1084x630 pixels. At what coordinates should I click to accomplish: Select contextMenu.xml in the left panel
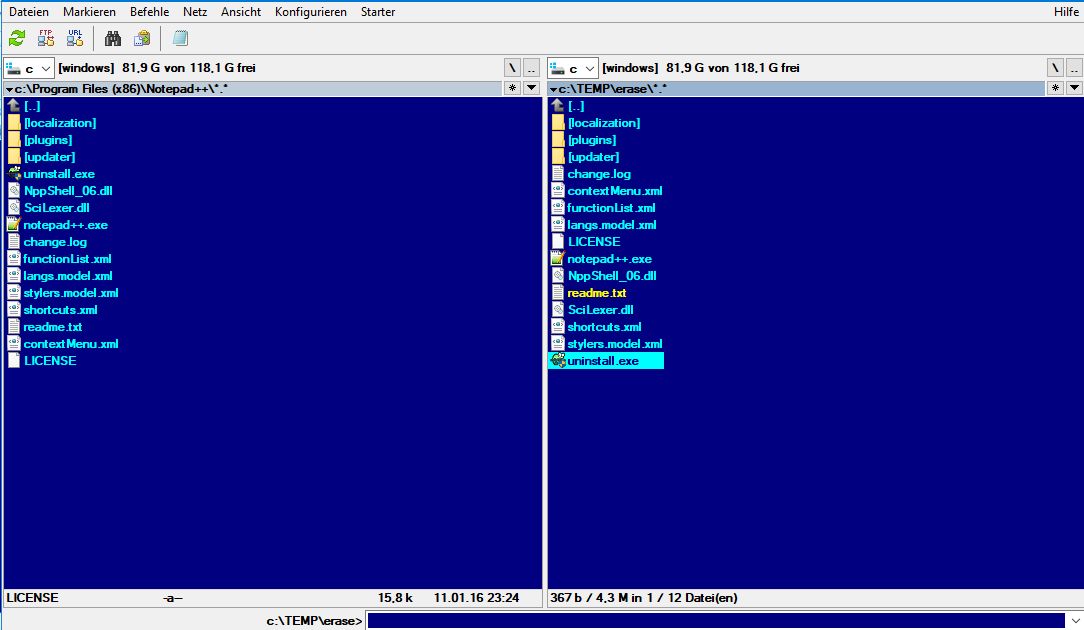tap(71, 344)
